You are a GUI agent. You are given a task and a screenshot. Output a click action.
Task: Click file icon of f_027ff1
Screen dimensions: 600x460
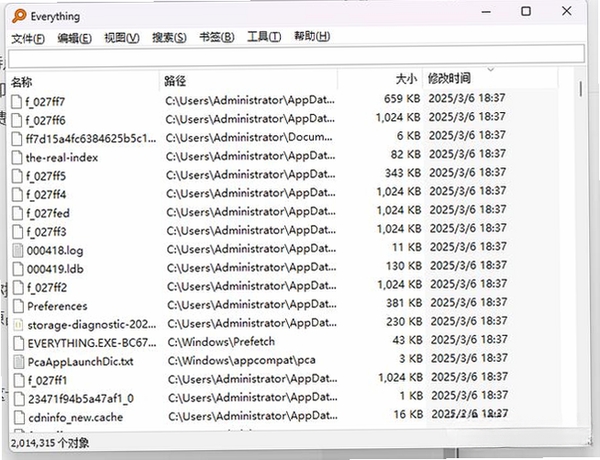(x=19, y=380)
